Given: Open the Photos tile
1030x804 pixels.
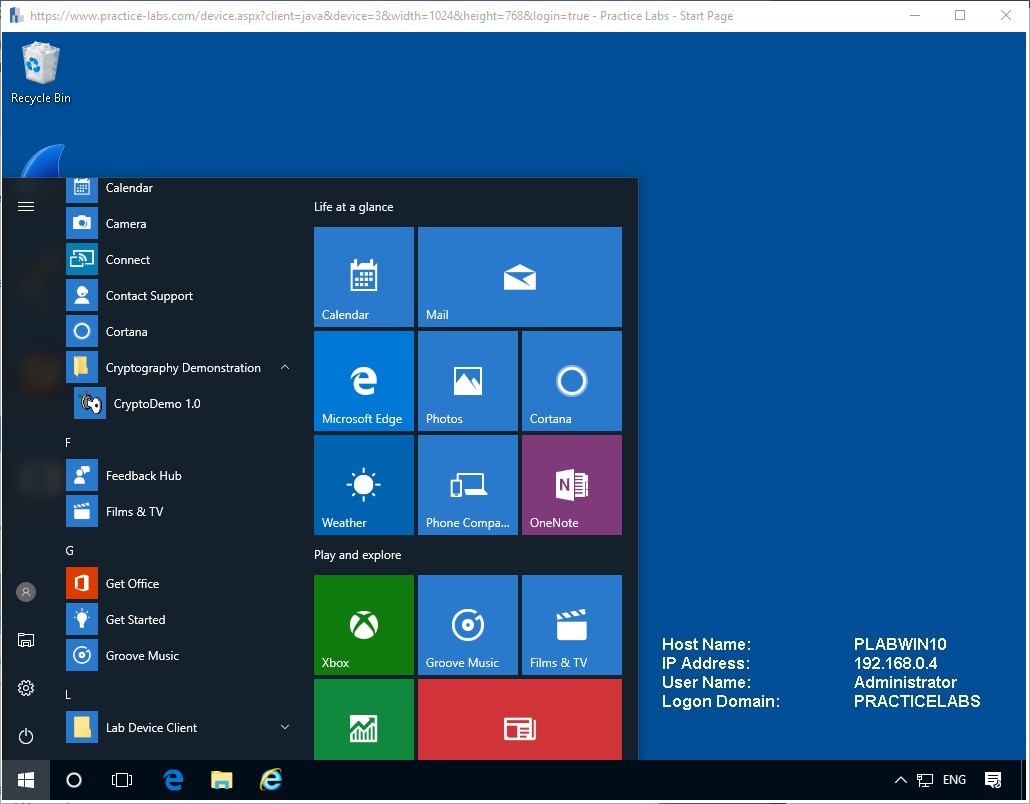Looking at the screenshot, I should tap(467, 380).
